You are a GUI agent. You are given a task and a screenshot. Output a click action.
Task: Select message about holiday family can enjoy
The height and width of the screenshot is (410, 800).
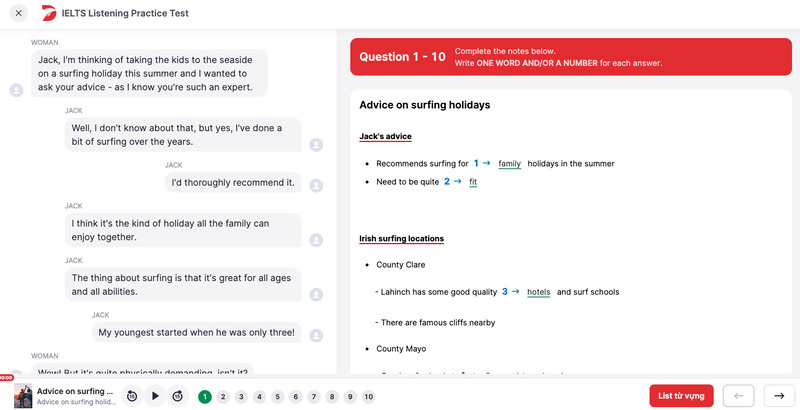183,230
